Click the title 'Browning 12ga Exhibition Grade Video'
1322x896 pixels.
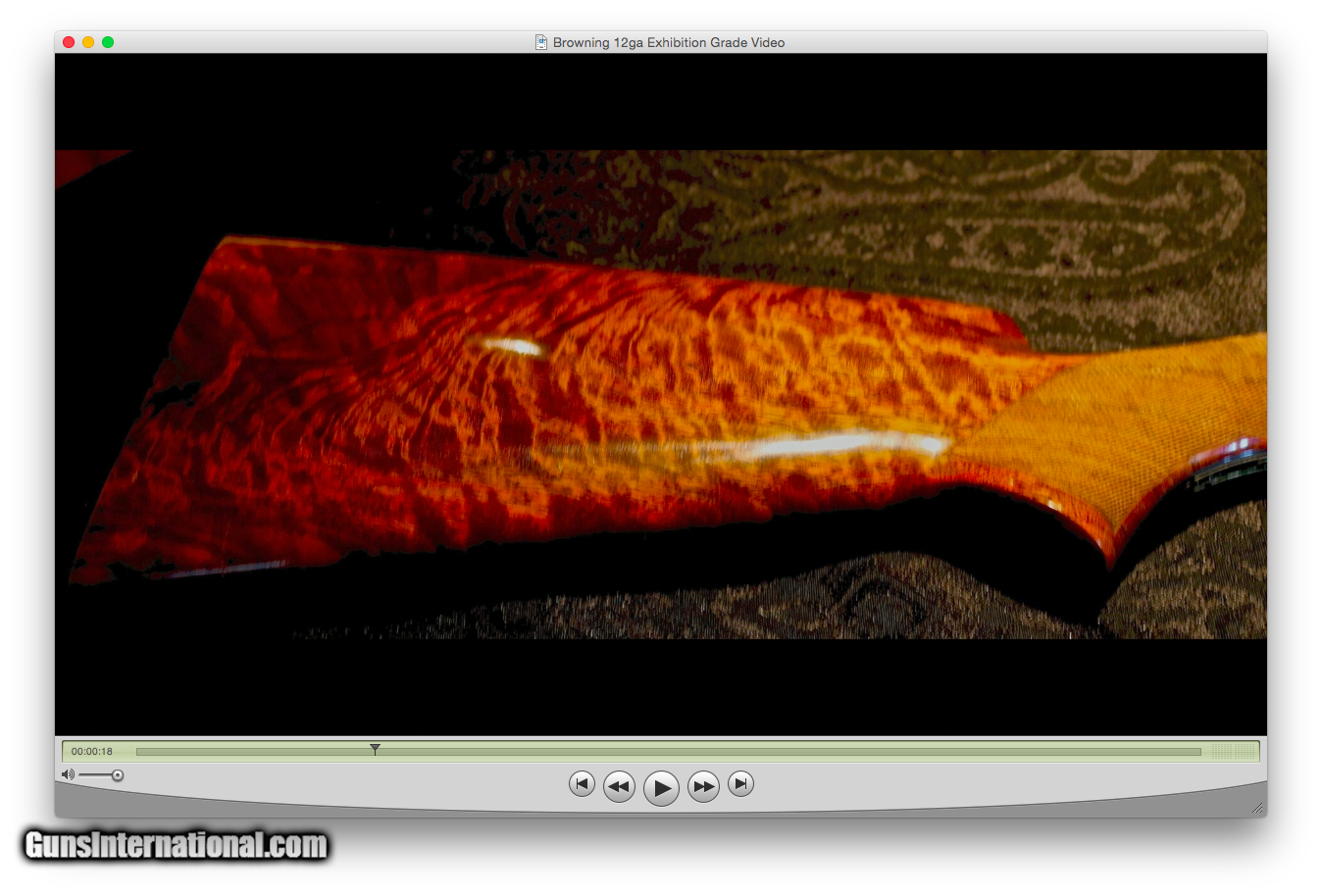point(669,42)
